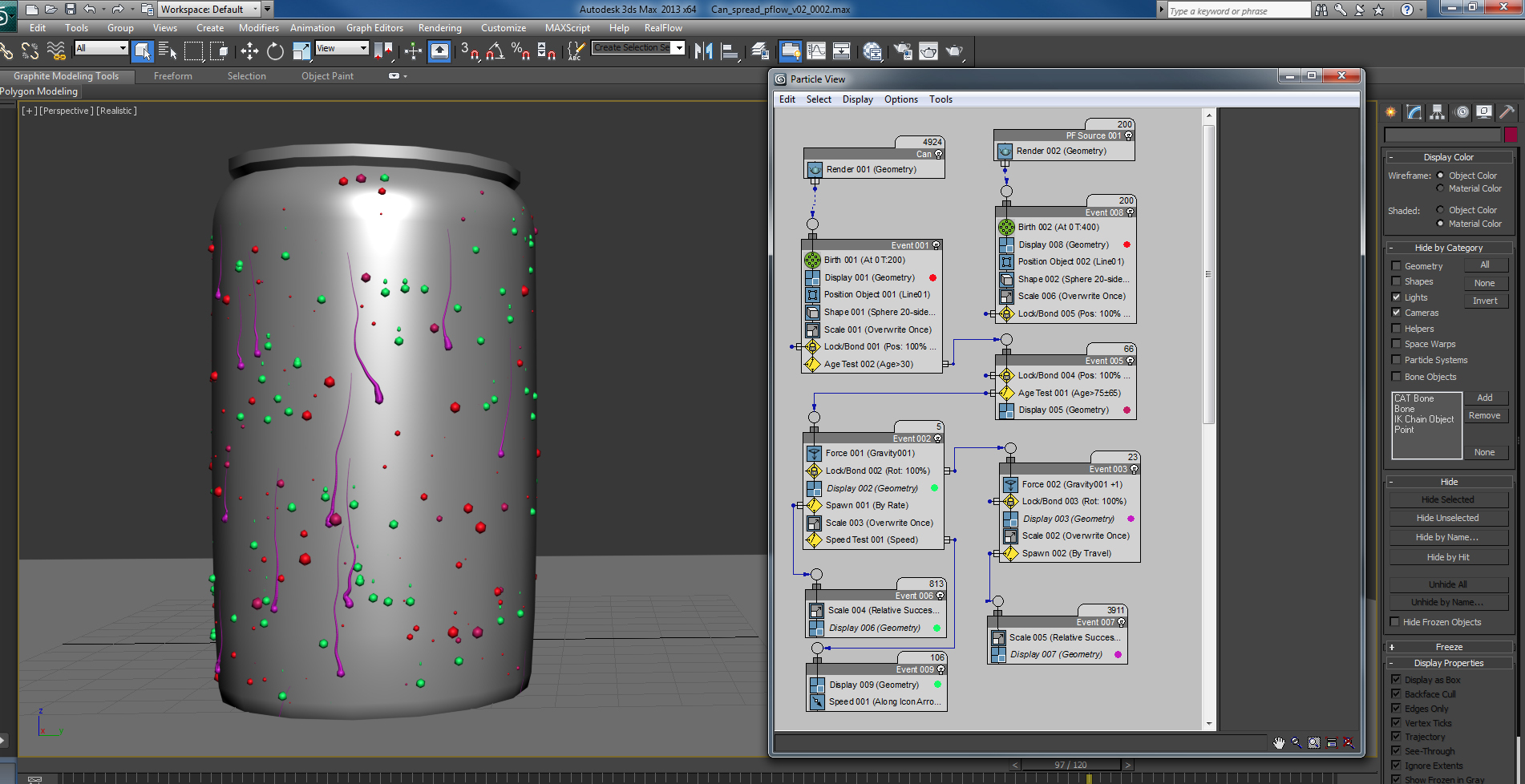Screen dimensions: 1525x784
Task: Open selection filter All dropdown
Action: click(x=101, y=48)
